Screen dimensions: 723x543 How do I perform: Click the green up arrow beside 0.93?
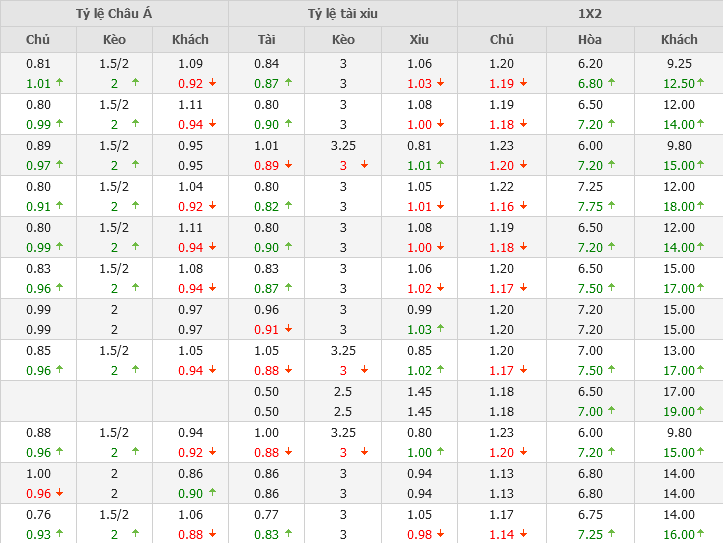pyautogui.click(x=59, y=535)
